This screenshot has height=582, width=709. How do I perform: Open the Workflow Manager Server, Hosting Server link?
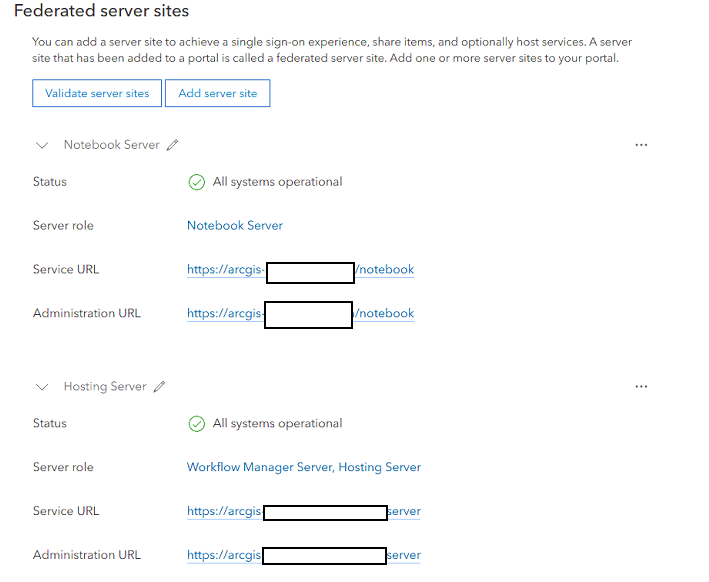tap(304, 468)
